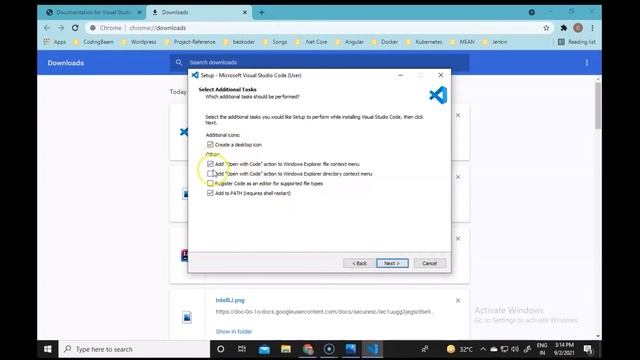The width and height of the screenshot is (640, 360).
Task: Open Photos app on taskbar
Action: tap(351, 349)
